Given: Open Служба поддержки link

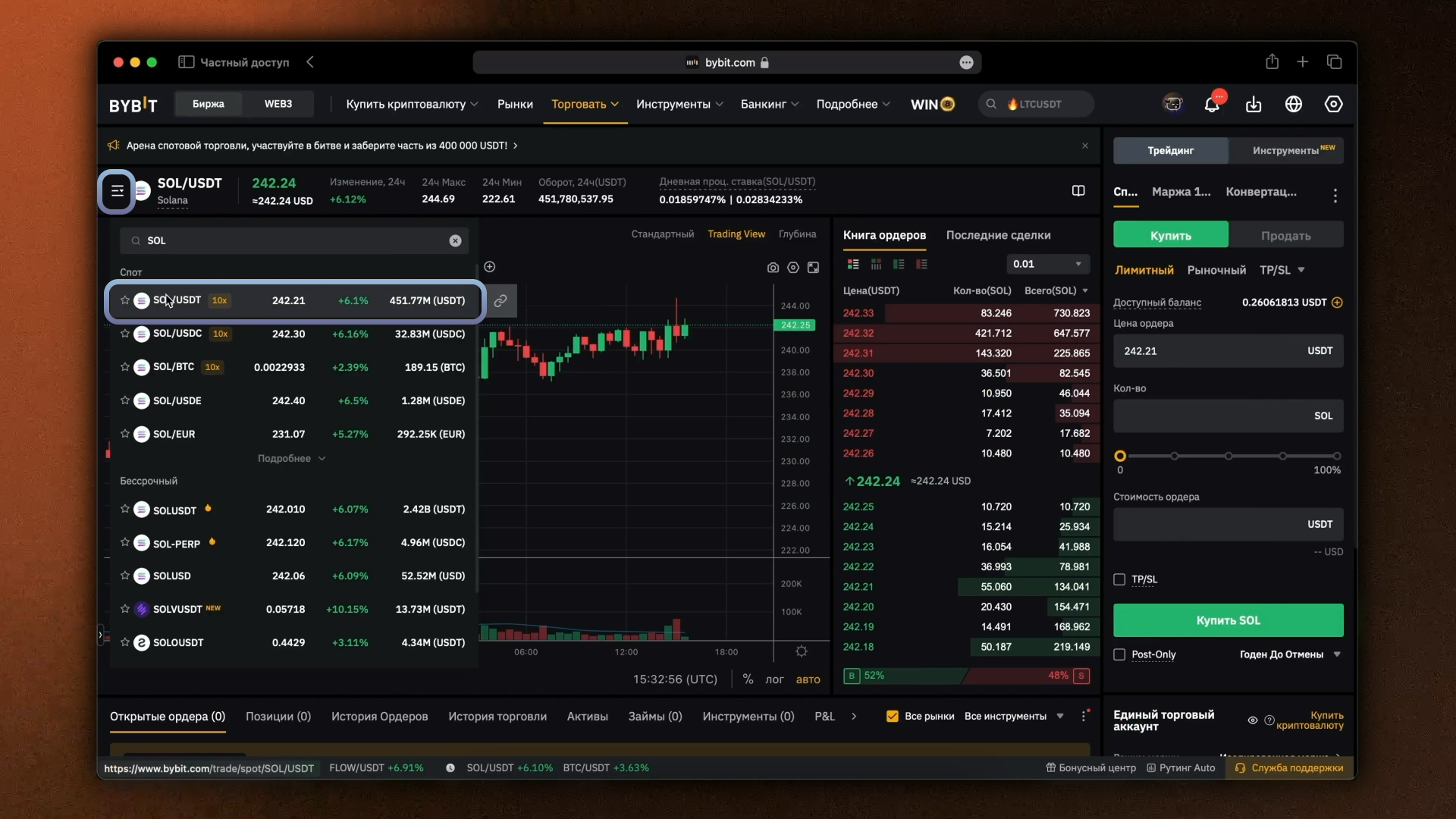Looking at the screenshot, I should coord(1289,767).
